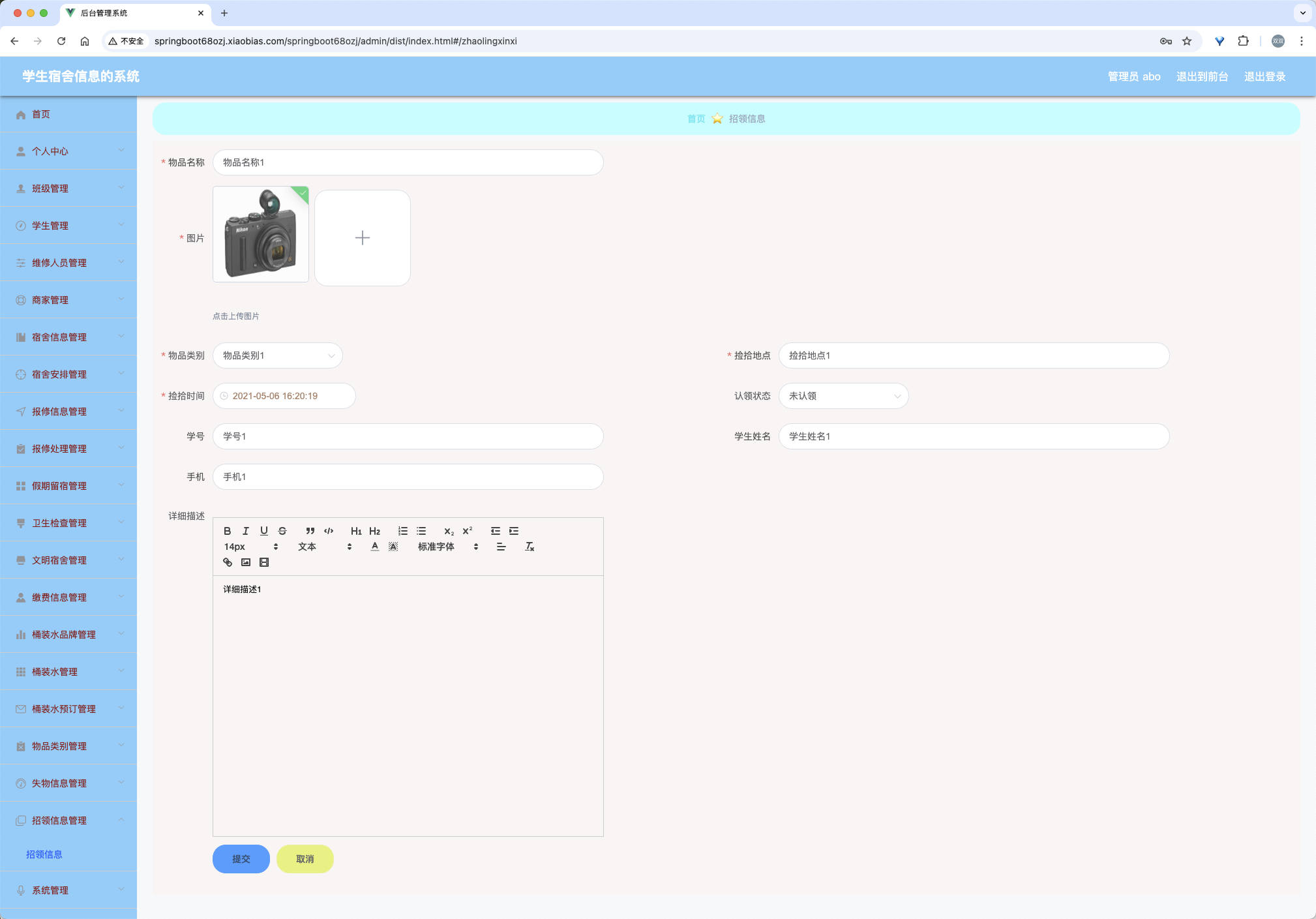The width and height of the screenshot is (1316, 919).
Task: Apply subscript formatting
Action: click(x=449, y=531)
